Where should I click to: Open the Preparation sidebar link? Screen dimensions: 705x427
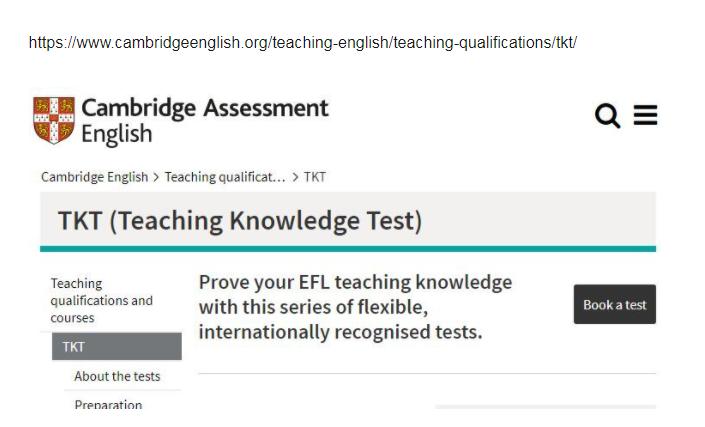click(x=108, y=404)
